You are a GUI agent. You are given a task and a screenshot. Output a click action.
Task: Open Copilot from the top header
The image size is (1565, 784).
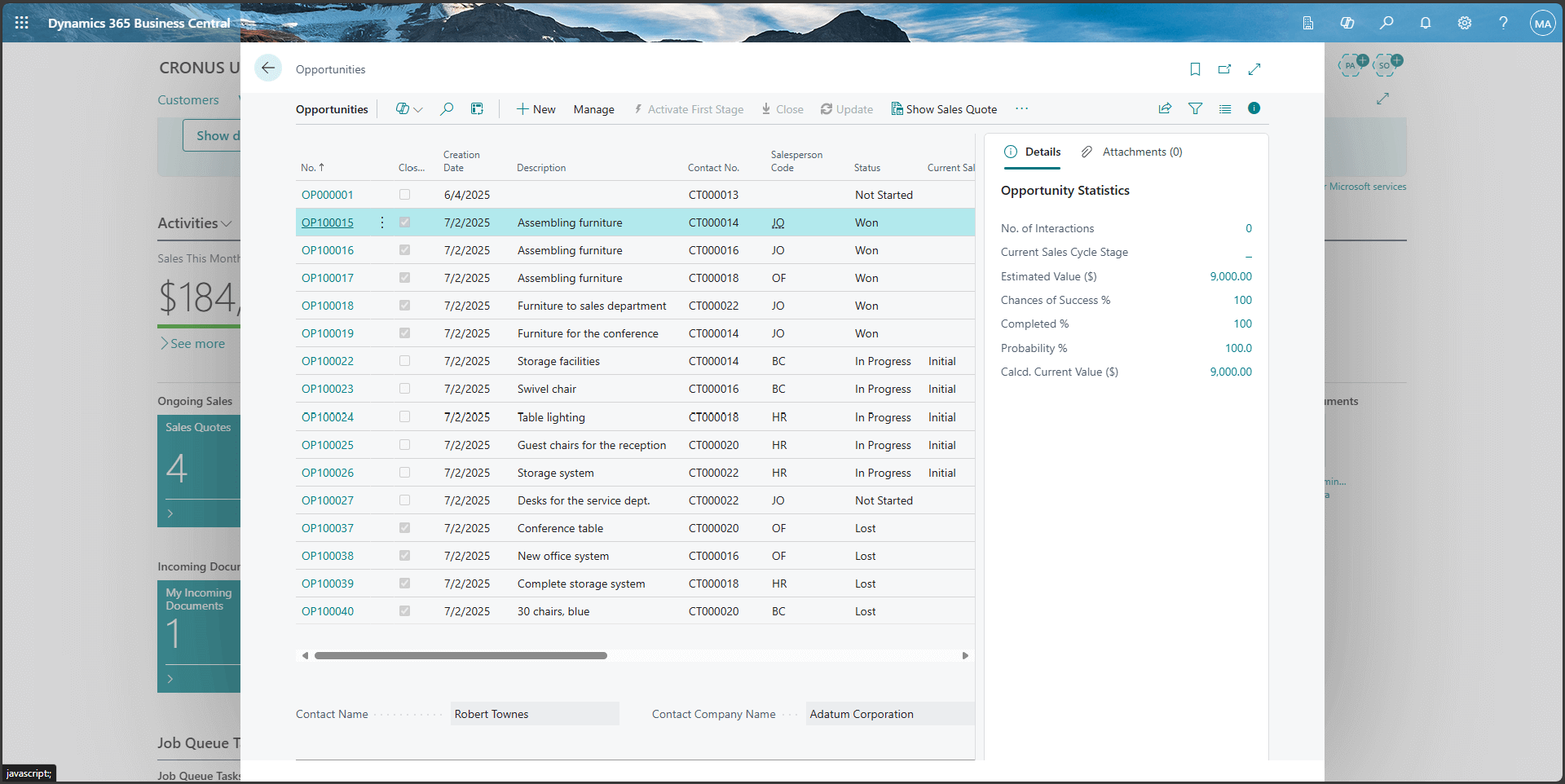(1347, 23)
